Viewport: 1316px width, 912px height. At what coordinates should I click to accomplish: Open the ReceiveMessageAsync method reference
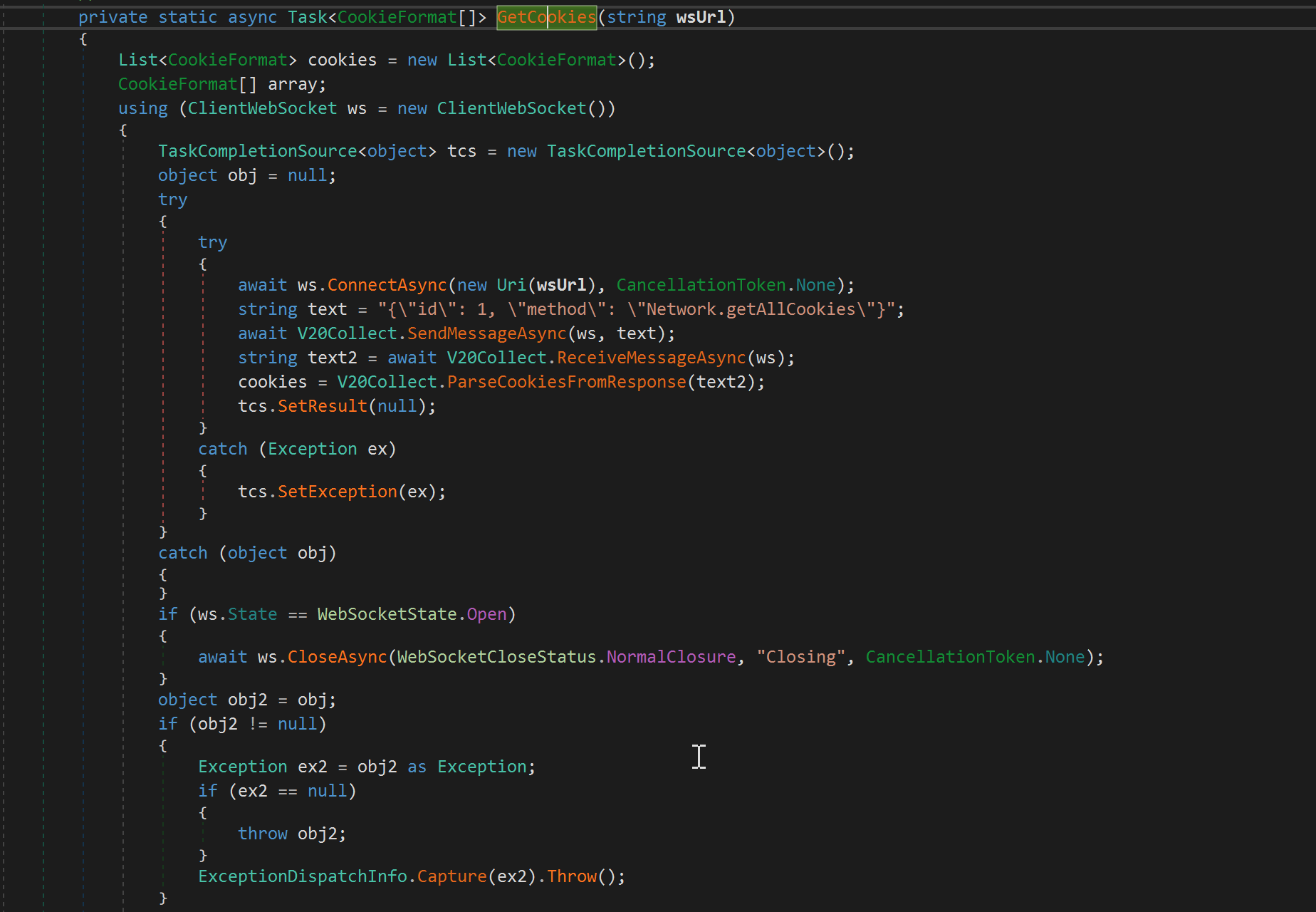pos(651,358)
